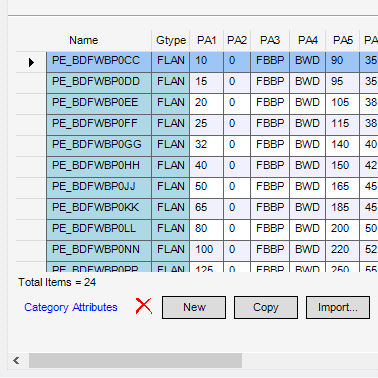Image resolution: width=378 pixels, height=378 pixels.
Task: Click the Name column header
Action: [x=99, y=40]
